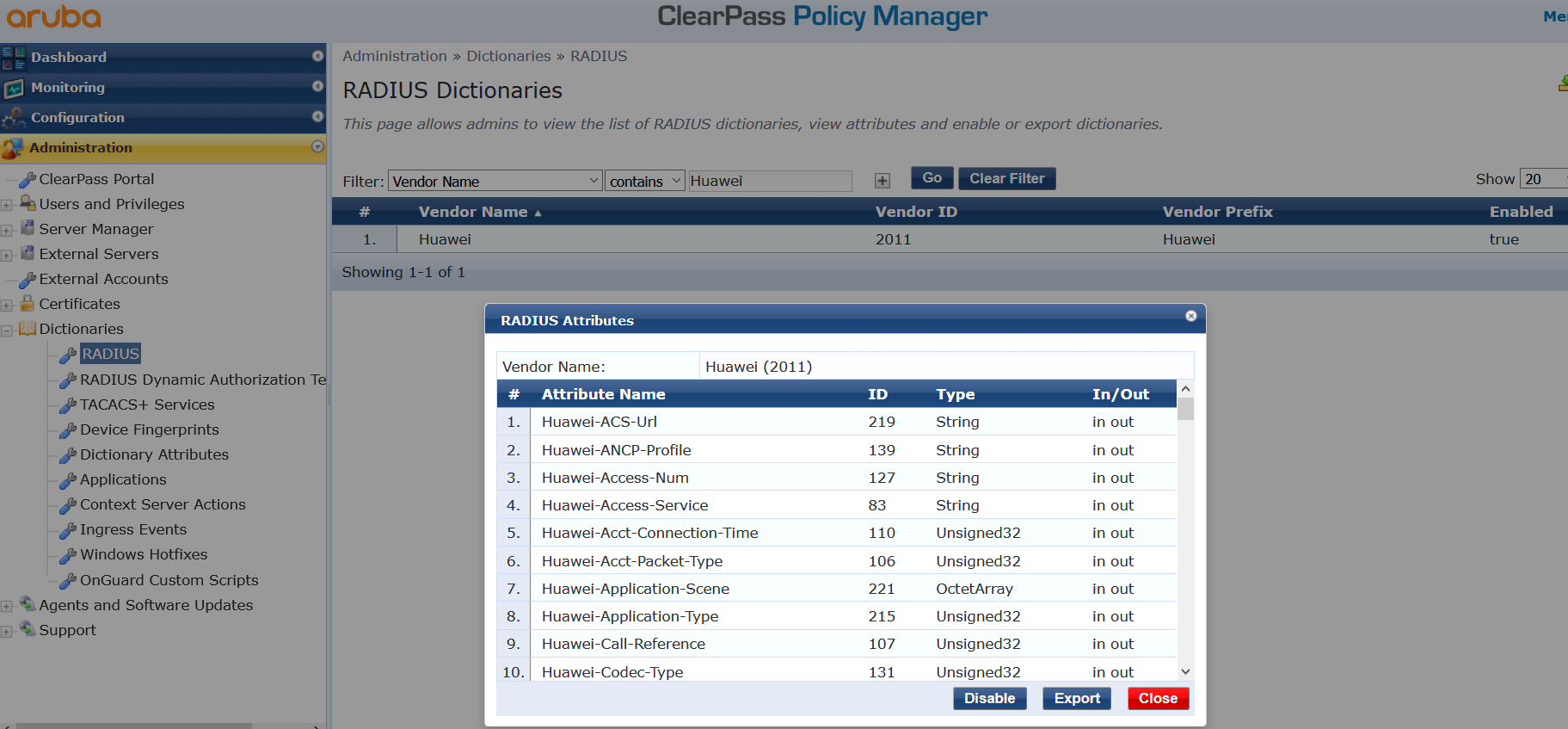This screenshot has width=1568, height=729.
Task: Select the Huawei-Application-Scene attribute row
Action: (x=837, y=589)
